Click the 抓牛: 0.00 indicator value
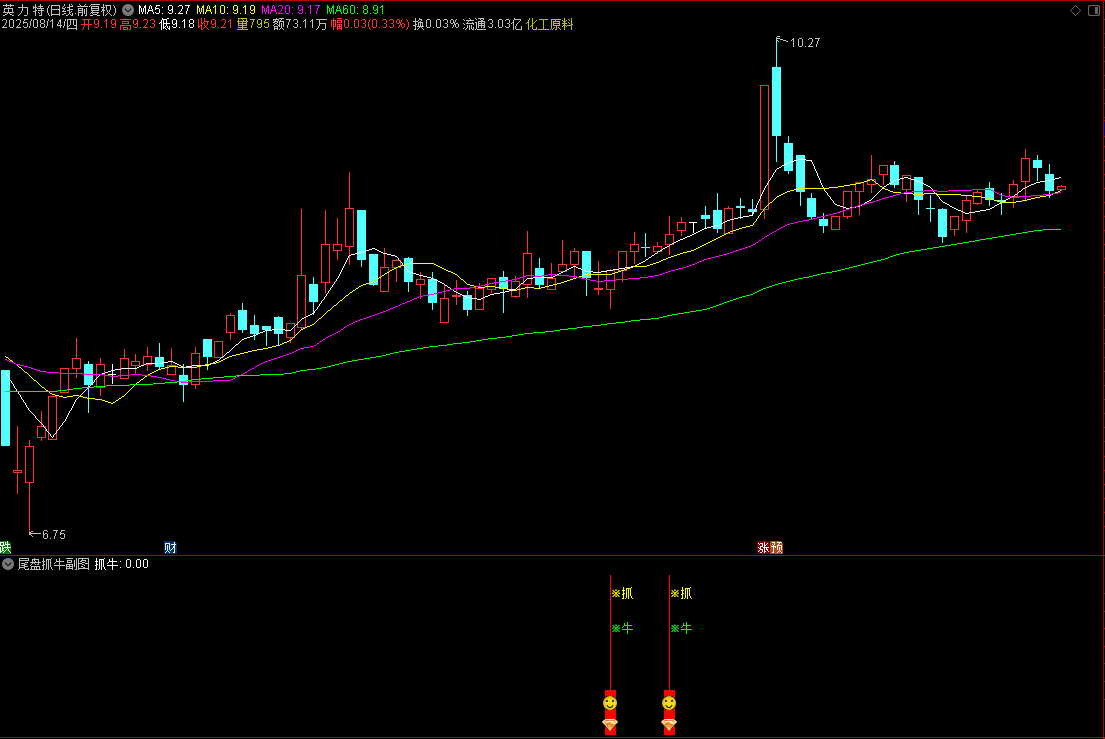 (121, 564)
